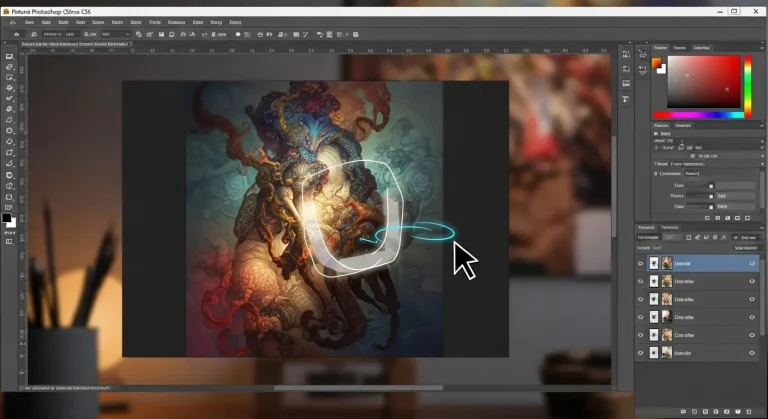Click the orange foreground swatch in the color panel

[x=656, y=63]
